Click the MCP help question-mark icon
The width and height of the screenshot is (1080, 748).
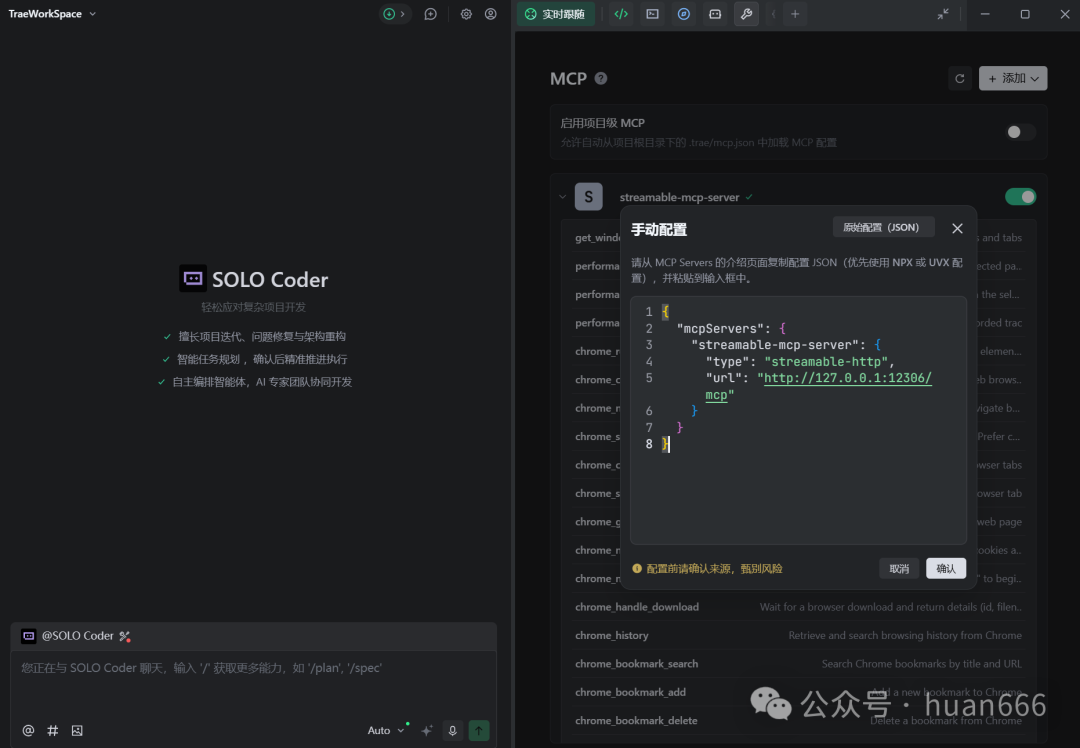(601, 79)
